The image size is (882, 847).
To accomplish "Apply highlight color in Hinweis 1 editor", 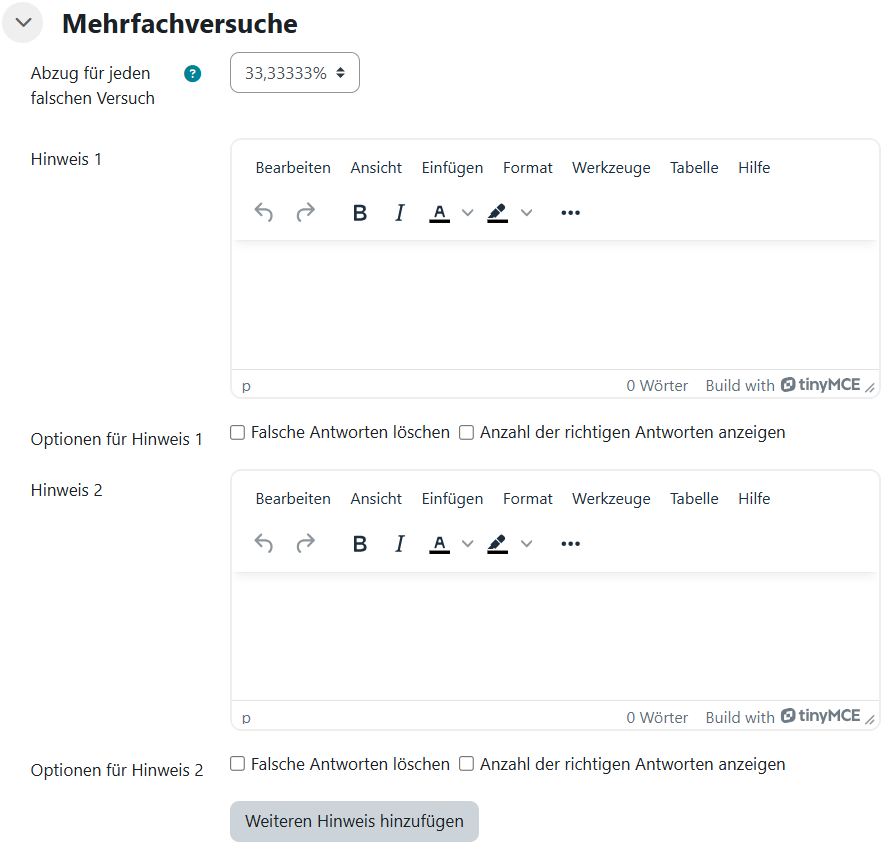I will (x=498, y=212).
